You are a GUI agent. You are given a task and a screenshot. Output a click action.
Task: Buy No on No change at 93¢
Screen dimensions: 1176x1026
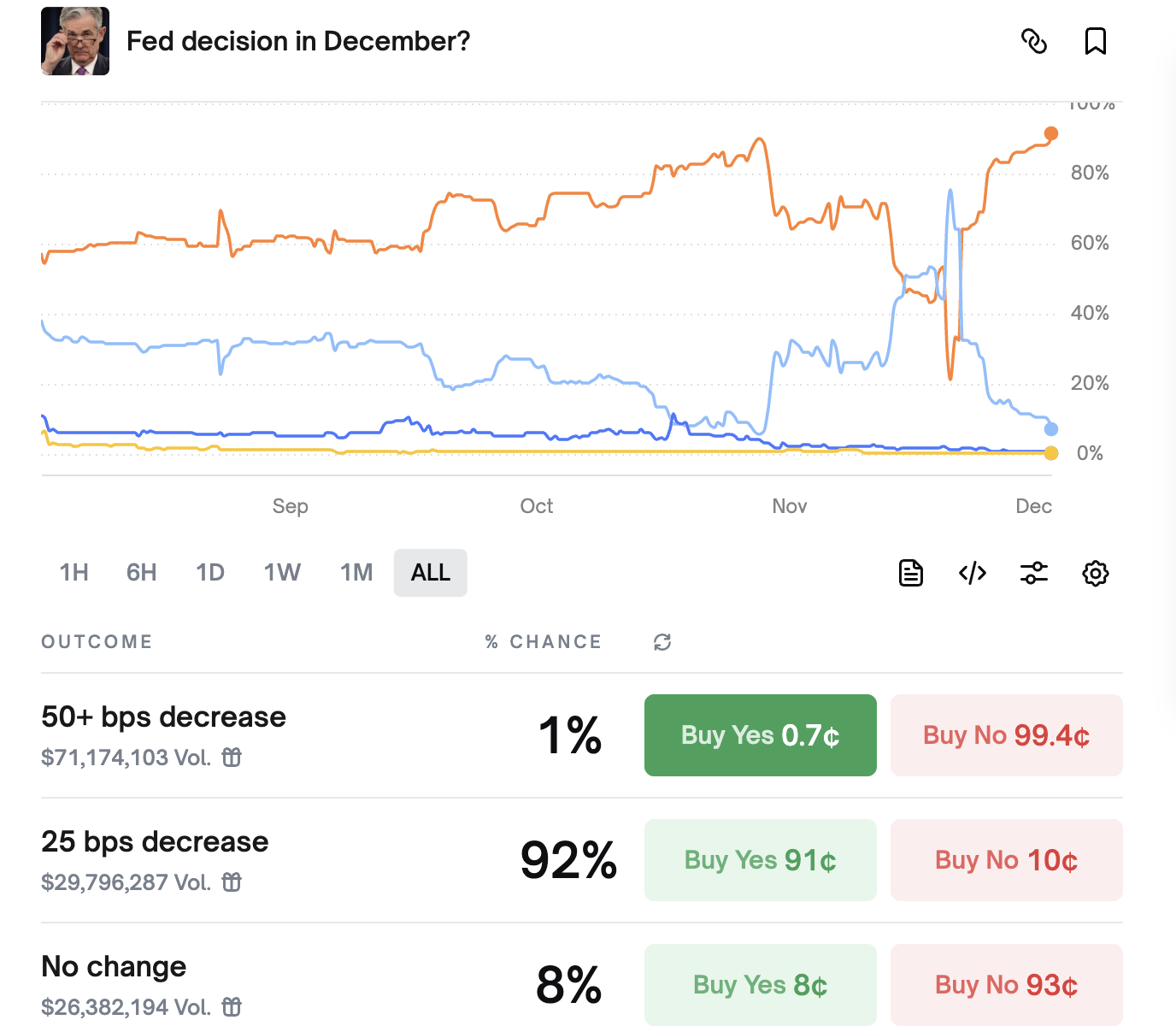(x=1006, y=984)
